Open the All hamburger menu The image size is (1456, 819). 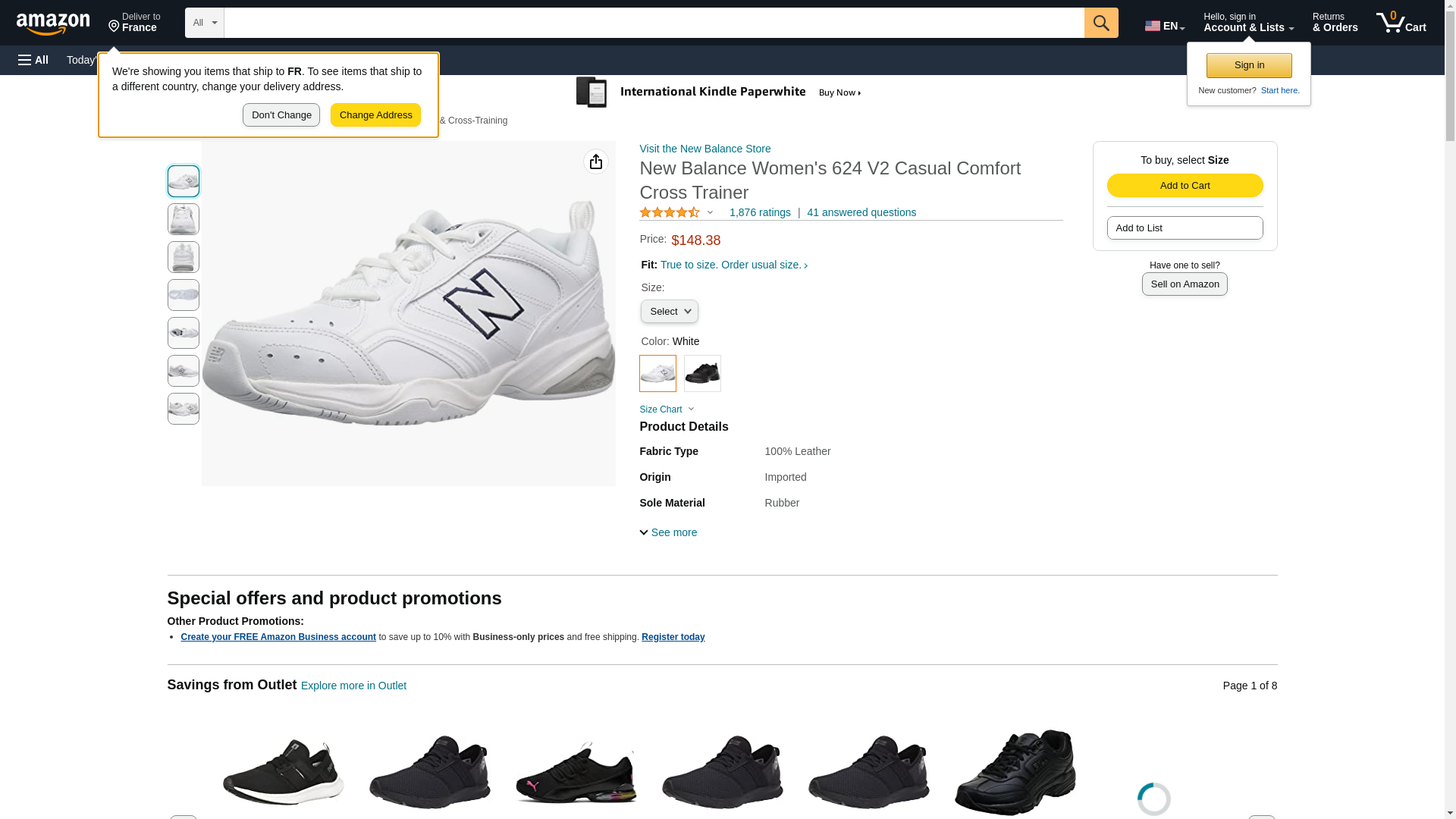coord(33,60)
